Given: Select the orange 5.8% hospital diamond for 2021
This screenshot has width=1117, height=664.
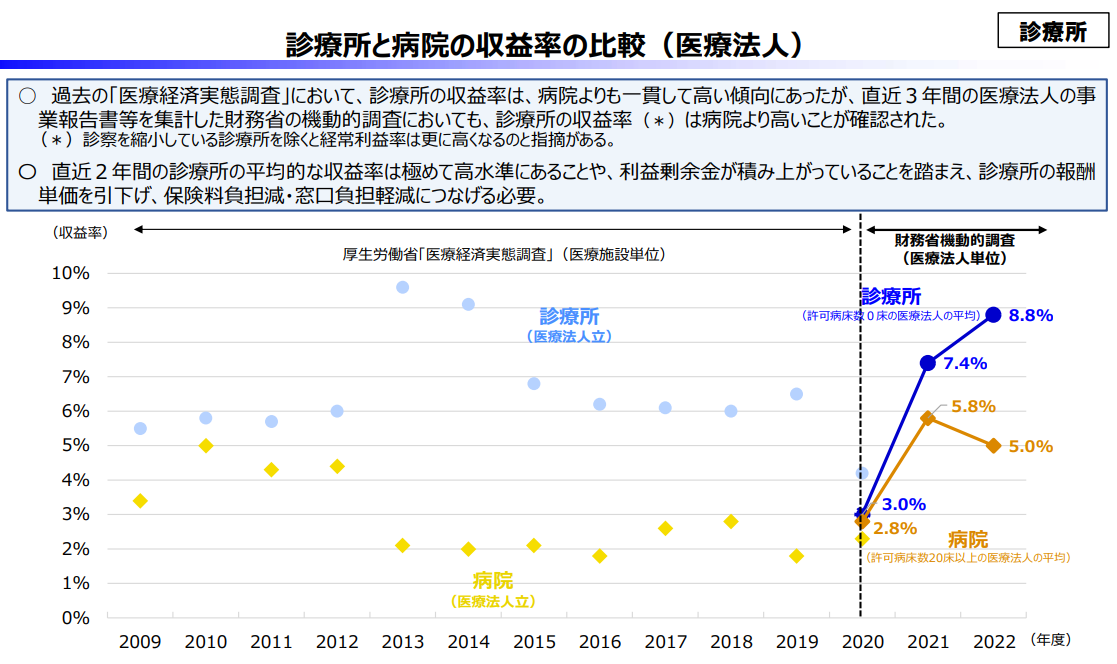Looking at the screenshot, I should (928, 418).
